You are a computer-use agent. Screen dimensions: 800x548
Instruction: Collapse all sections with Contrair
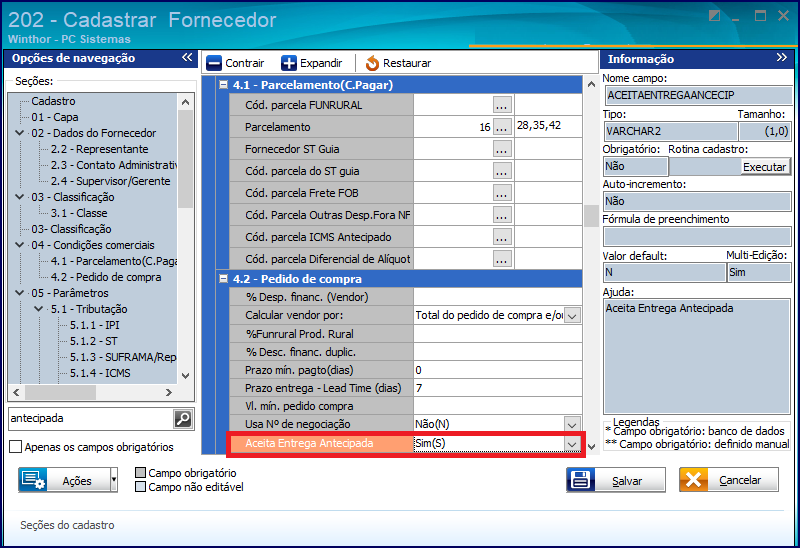(235, 63)
